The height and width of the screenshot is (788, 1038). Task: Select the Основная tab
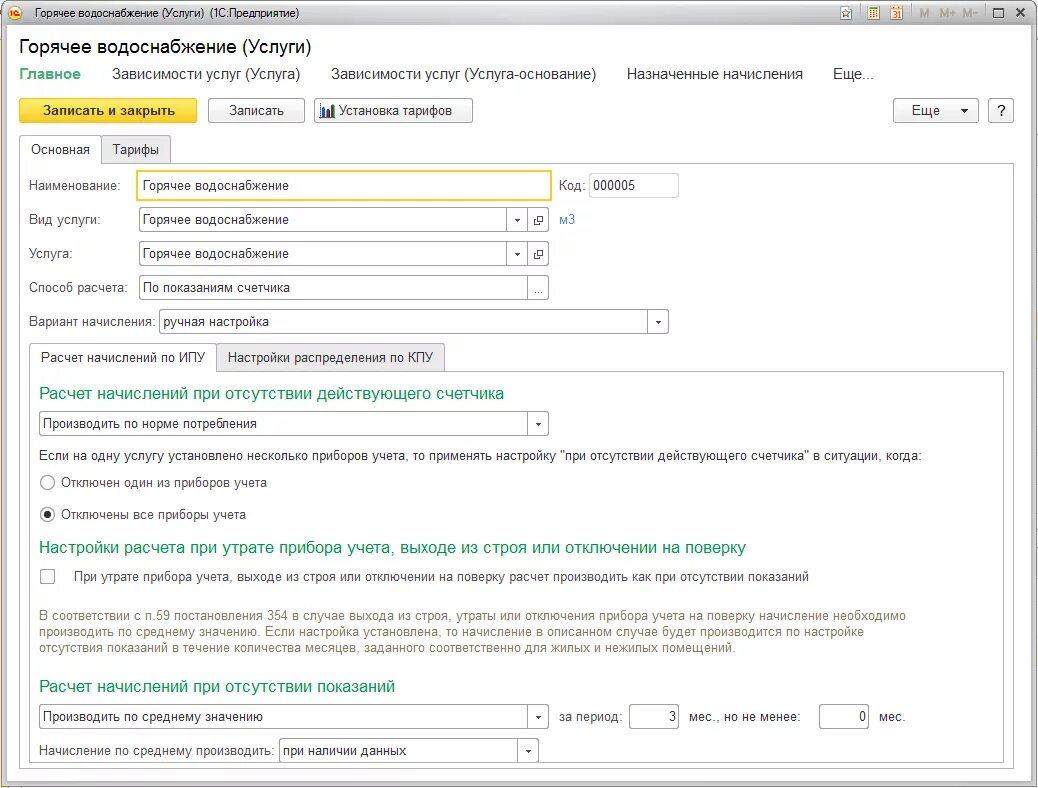tap(60, 150)
